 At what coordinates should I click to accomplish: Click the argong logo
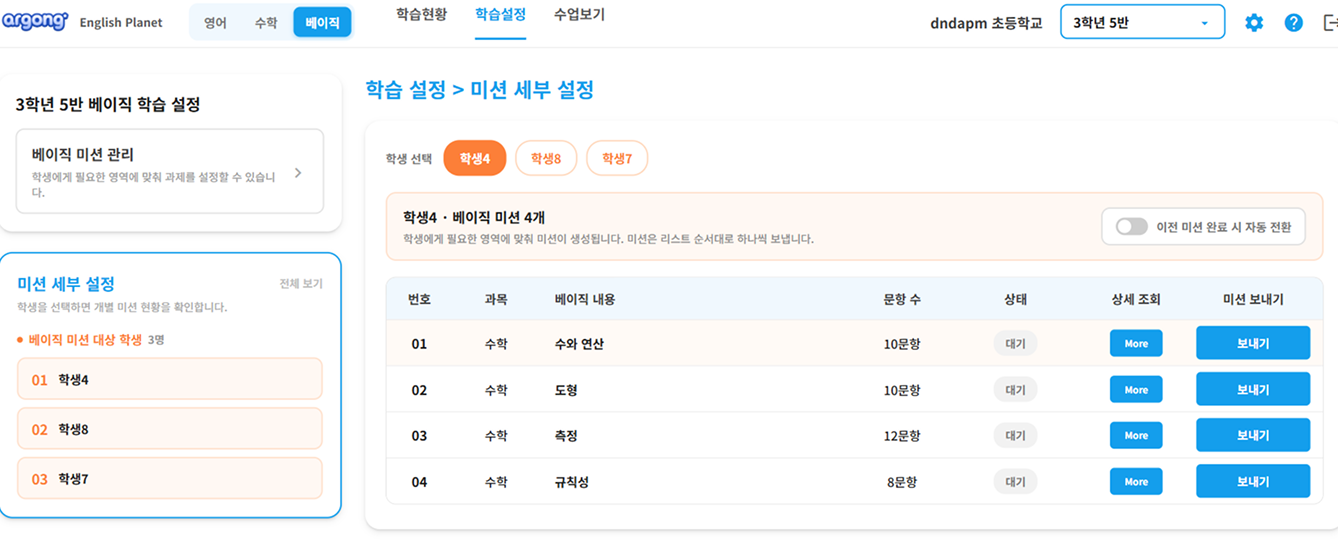[35, 21]
